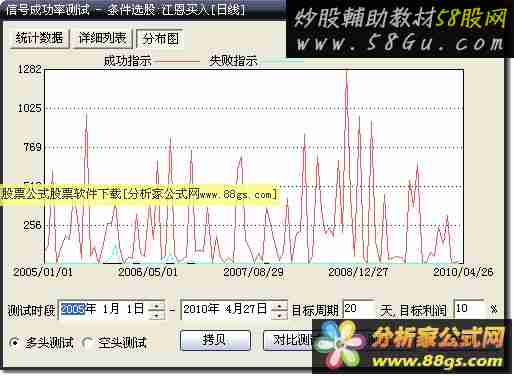Click the 拷贝 button

click(x=215, y=340)
